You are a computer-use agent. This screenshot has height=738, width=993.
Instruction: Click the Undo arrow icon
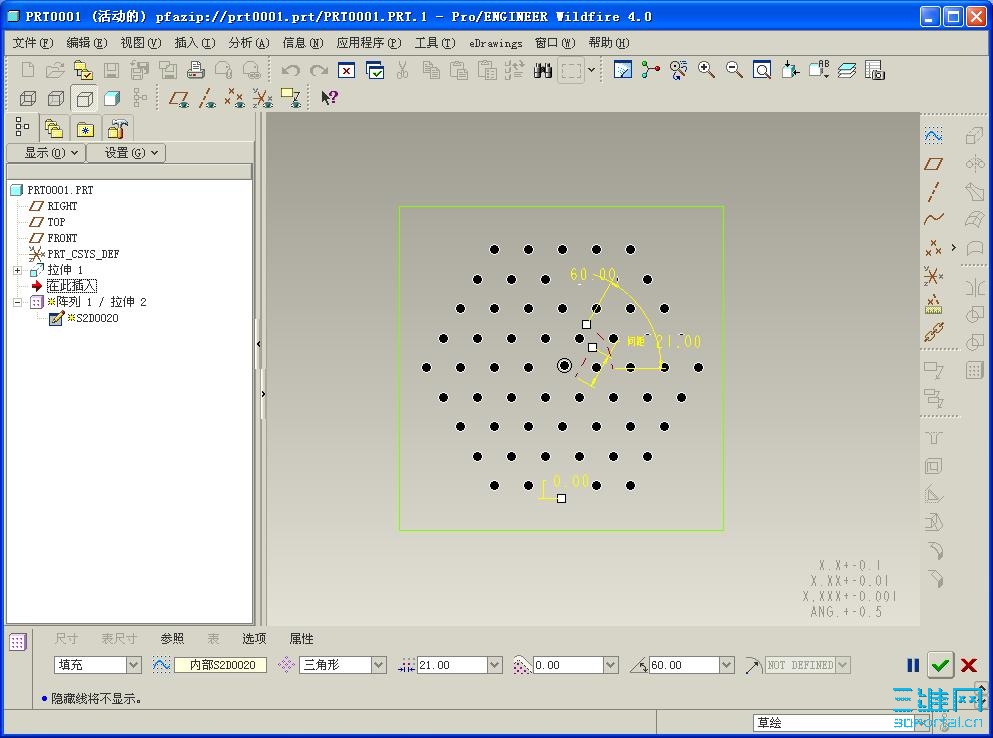[x=290, y=70]
